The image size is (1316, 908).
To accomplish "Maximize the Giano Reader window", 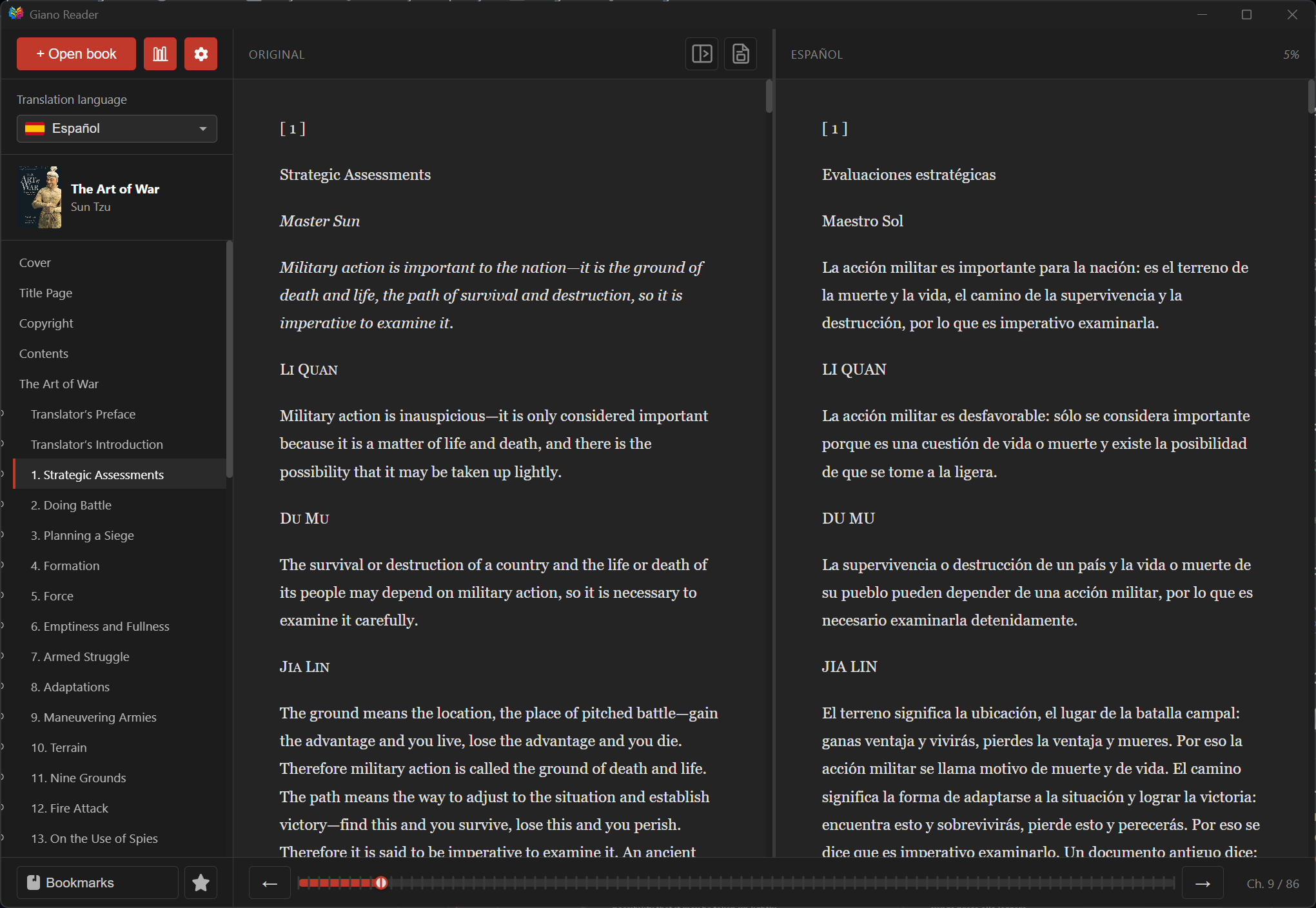I will (1246, 14).
